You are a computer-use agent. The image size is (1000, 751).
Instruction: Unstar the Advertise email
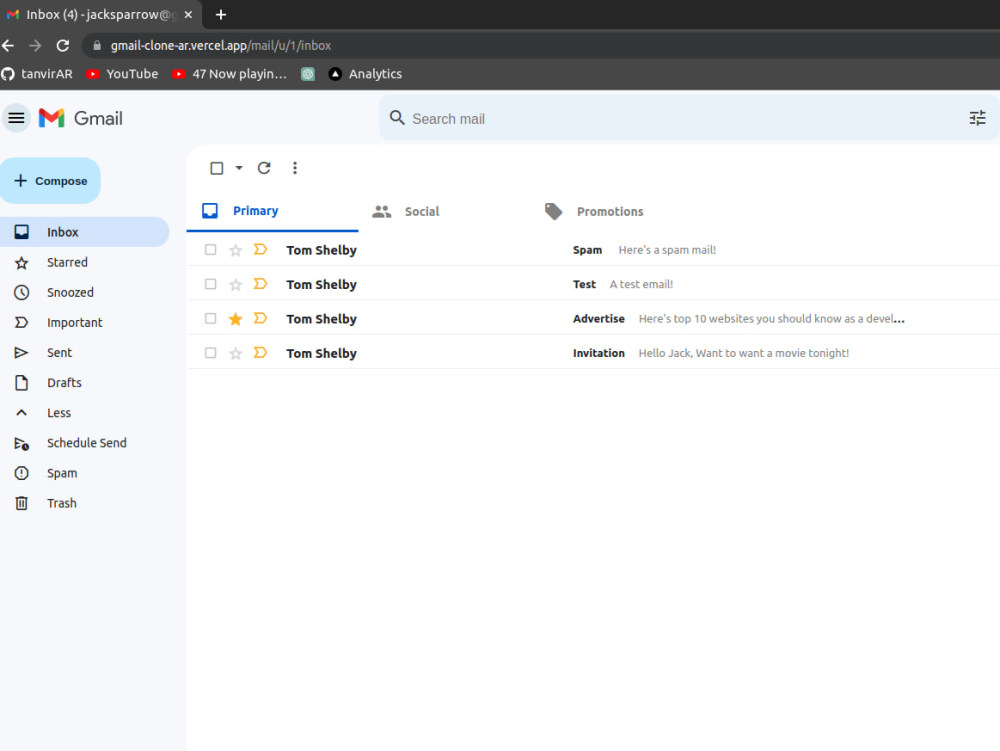point(235,319)
